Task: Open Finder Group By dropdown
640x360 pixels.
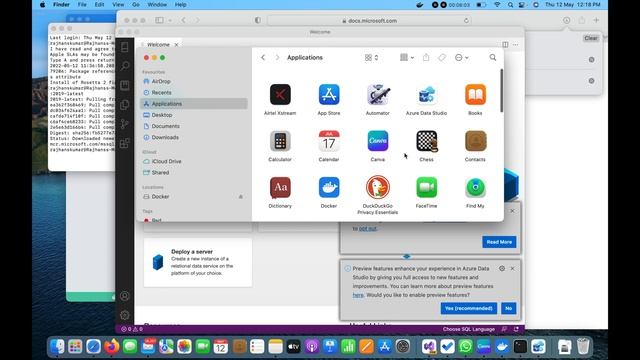Action: [x=407, y=58]
